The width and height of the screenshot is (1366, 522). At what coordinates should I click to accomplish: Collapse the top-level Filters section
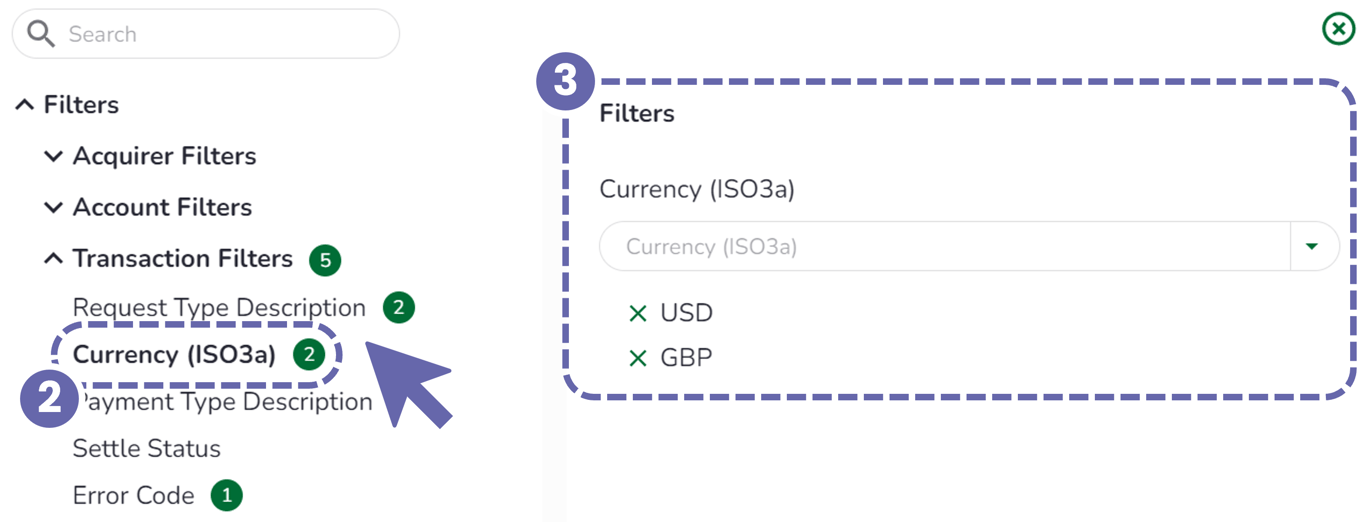(x=25, y=105)
